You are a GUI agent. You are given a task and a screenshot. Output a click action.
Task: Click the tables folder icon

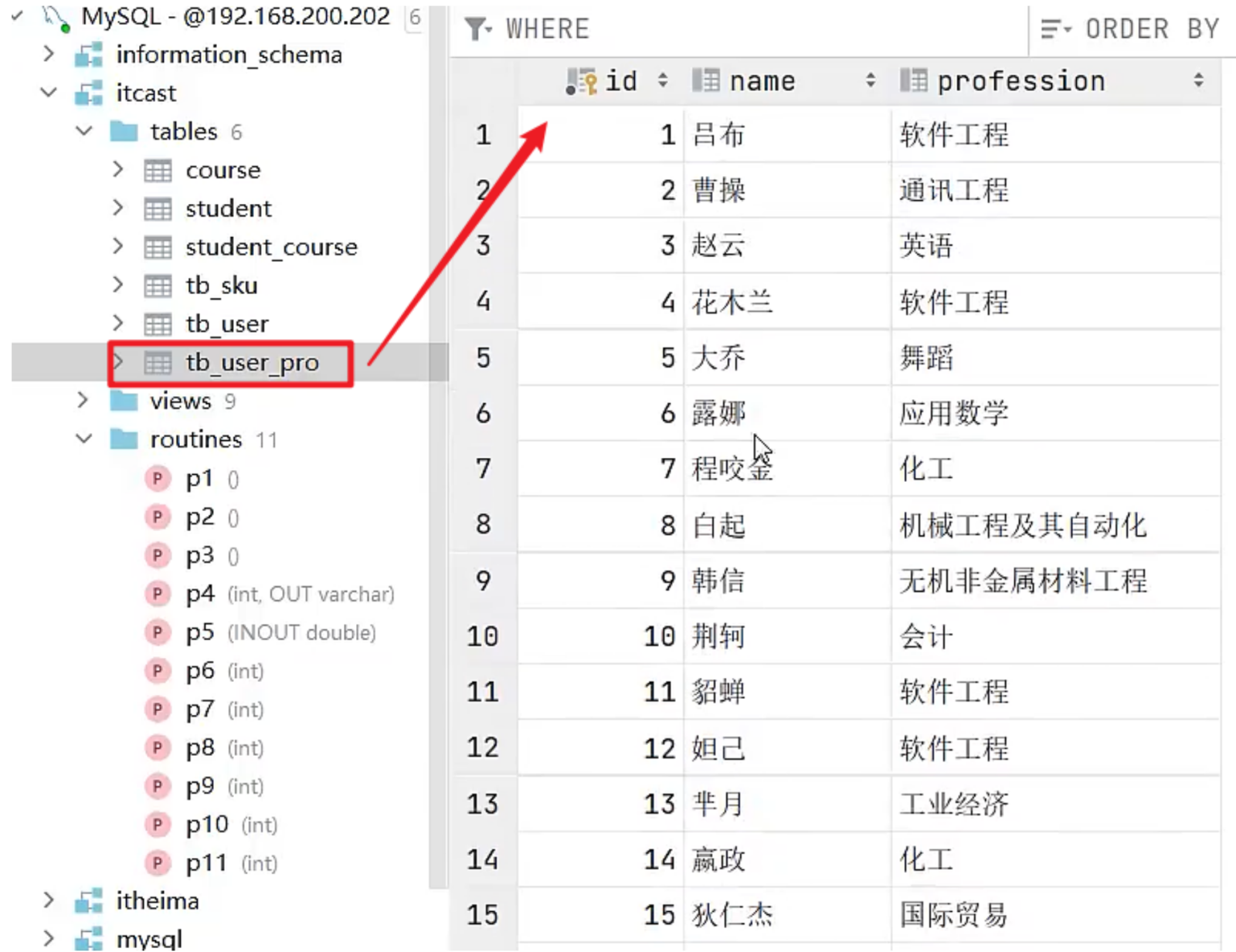(124, 131)
